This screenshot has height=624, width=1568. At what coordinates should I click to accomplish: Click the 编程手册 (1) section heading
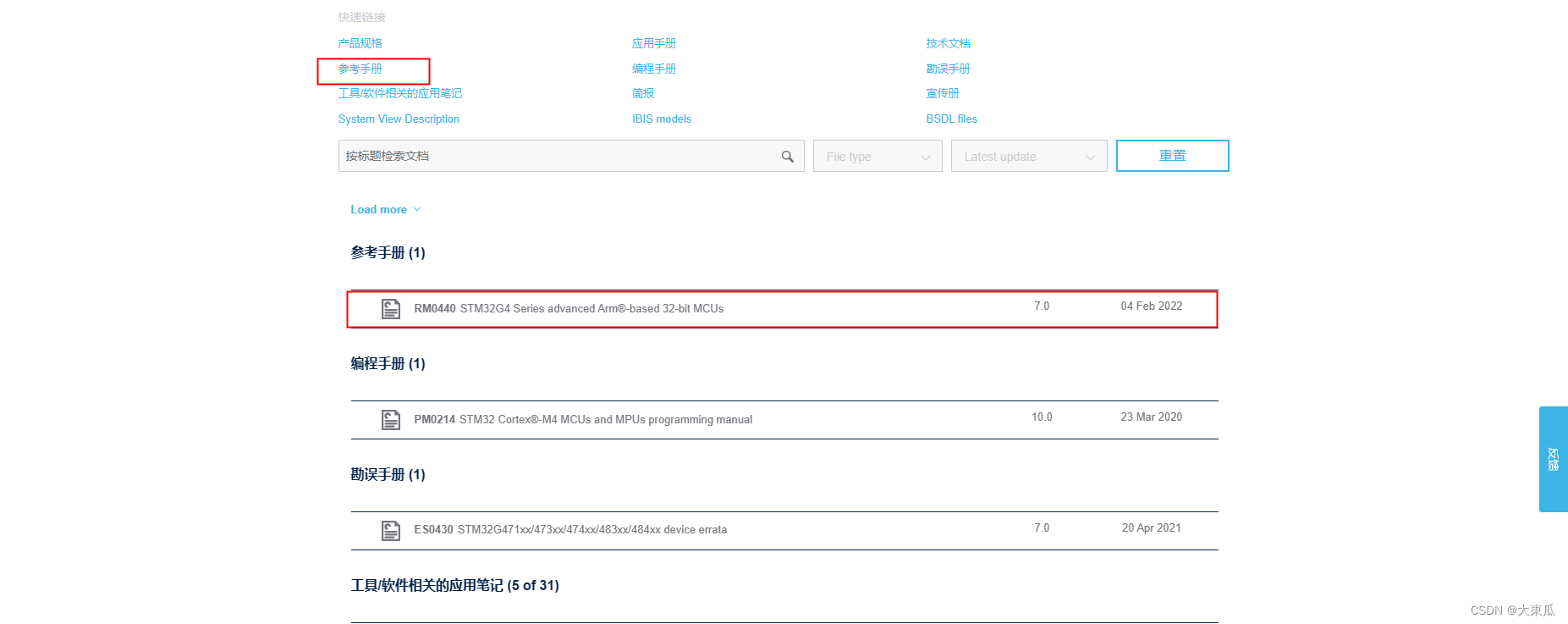388,364
